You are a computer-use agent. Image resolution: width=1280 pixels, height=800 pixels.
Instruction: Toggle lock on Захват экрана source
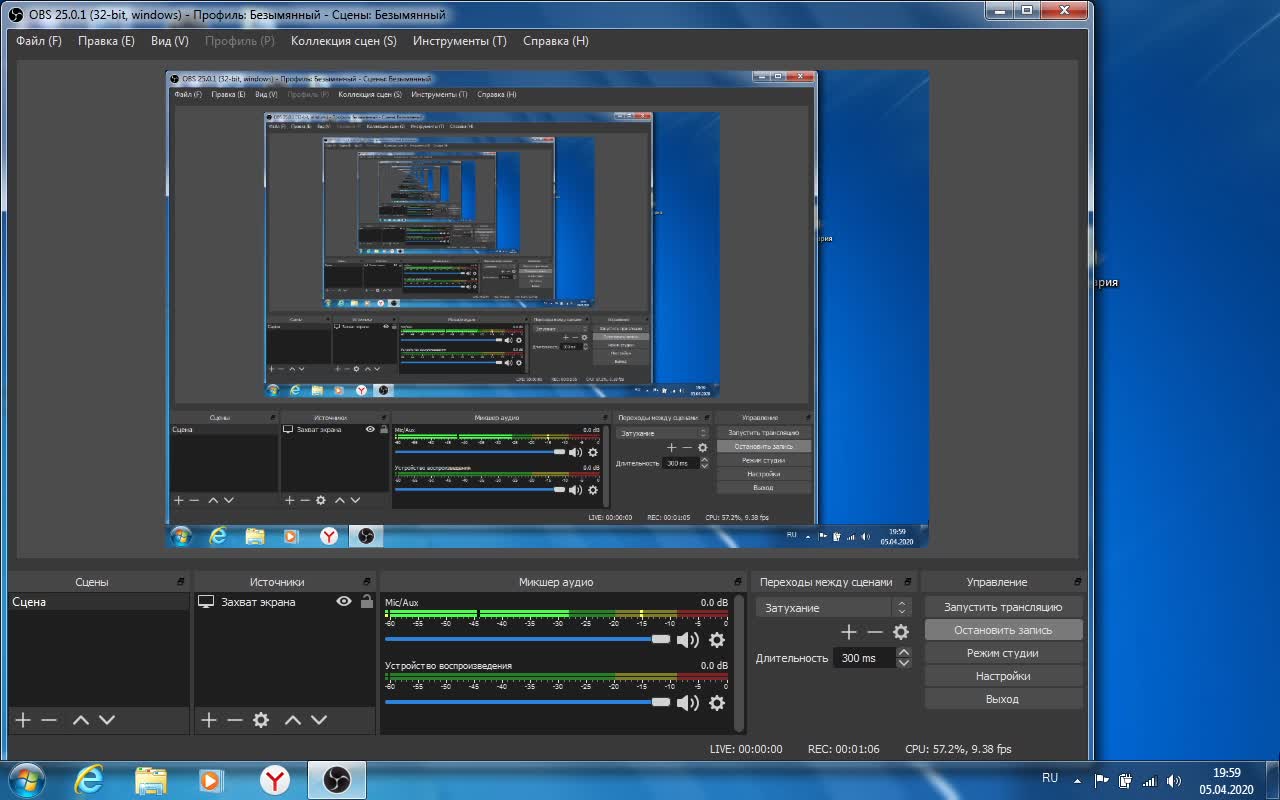[367, 602]
